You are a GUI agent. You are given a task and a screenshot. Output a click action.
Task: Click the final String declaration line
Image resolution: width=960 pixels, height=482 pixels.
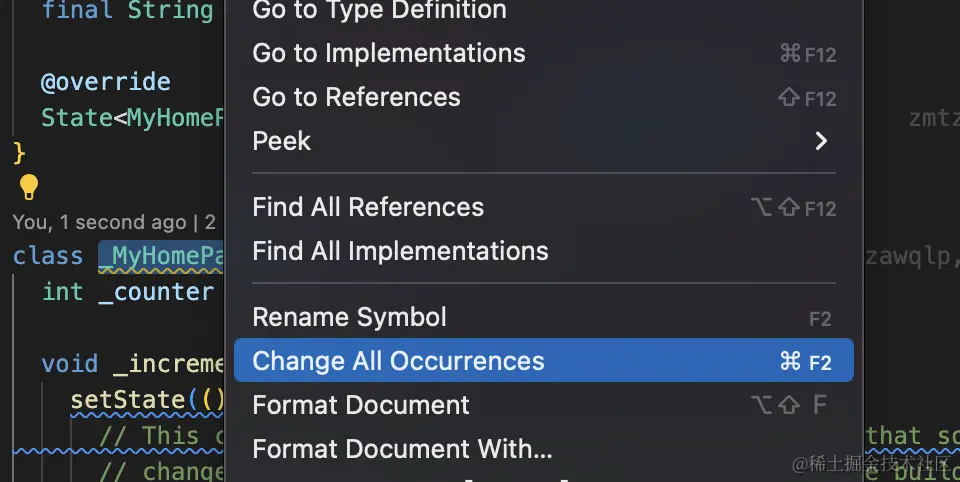click(127, 11)
